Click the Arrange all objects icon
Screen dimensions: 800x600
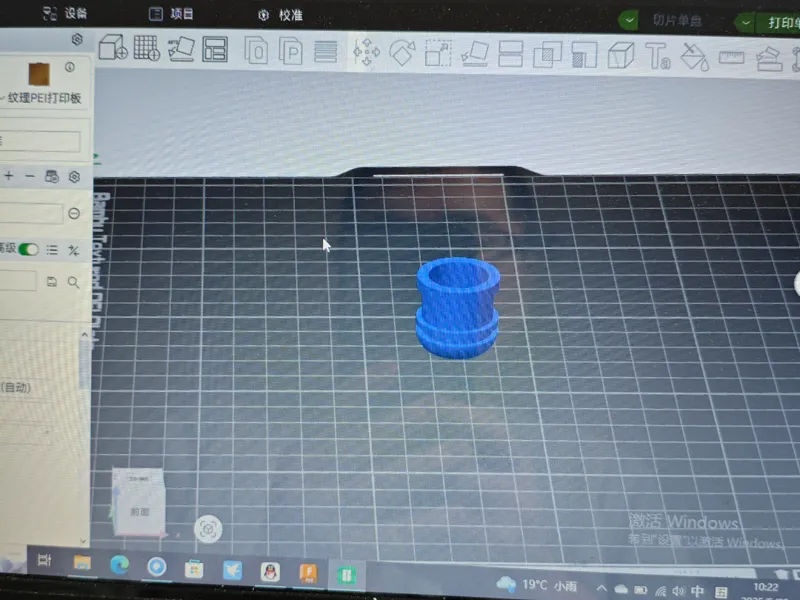pos(215,49)
